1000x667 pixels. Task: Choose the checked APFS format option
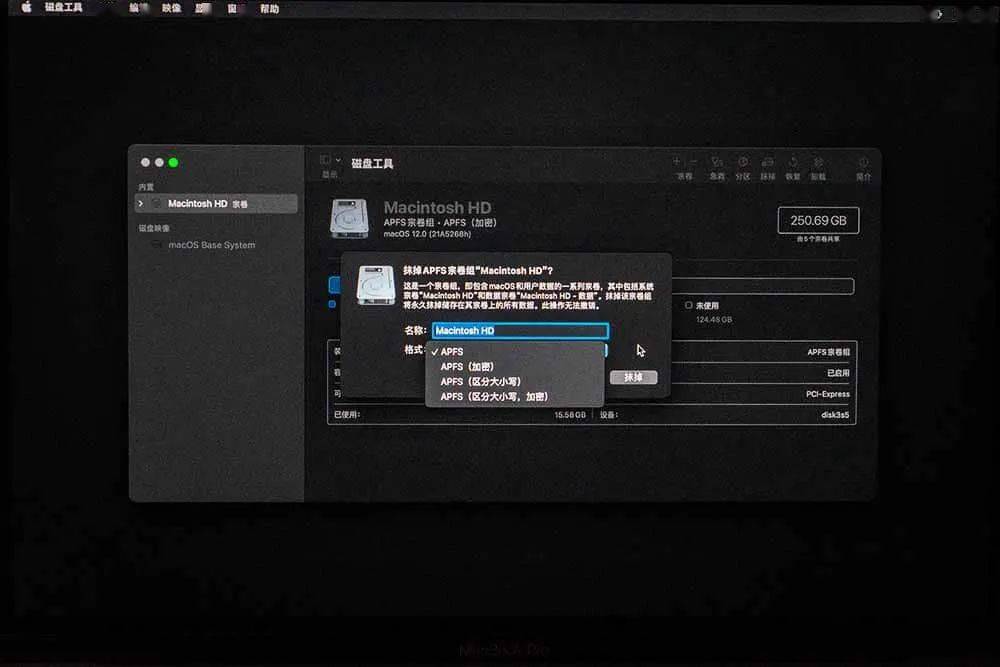515,351
